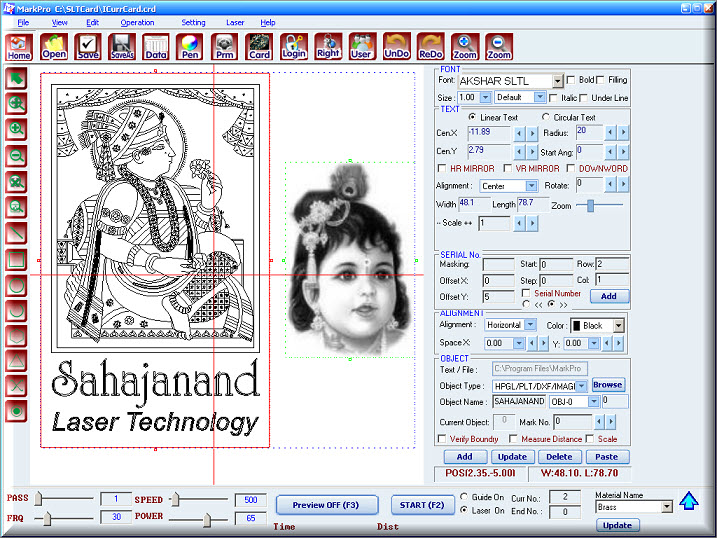This screenshot has width=717, height=538.
Task: Enable the Bold checkbox
Action: (x=571, y=80)
